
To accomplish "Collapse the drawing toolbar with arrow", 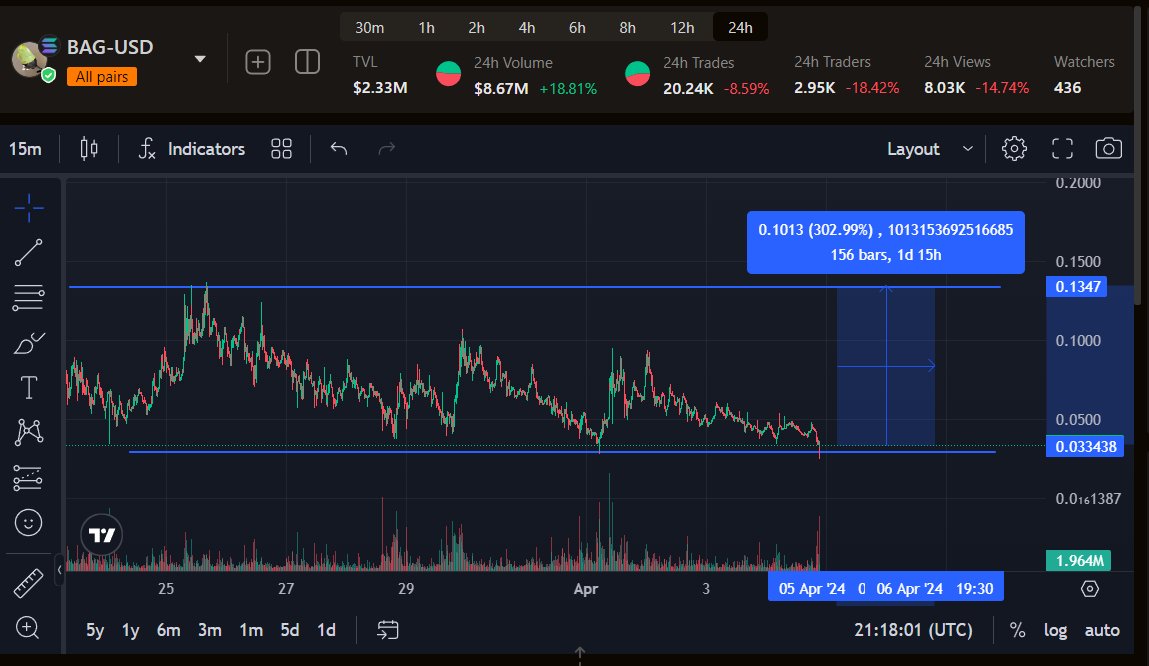I will click(x=59, y=570).
